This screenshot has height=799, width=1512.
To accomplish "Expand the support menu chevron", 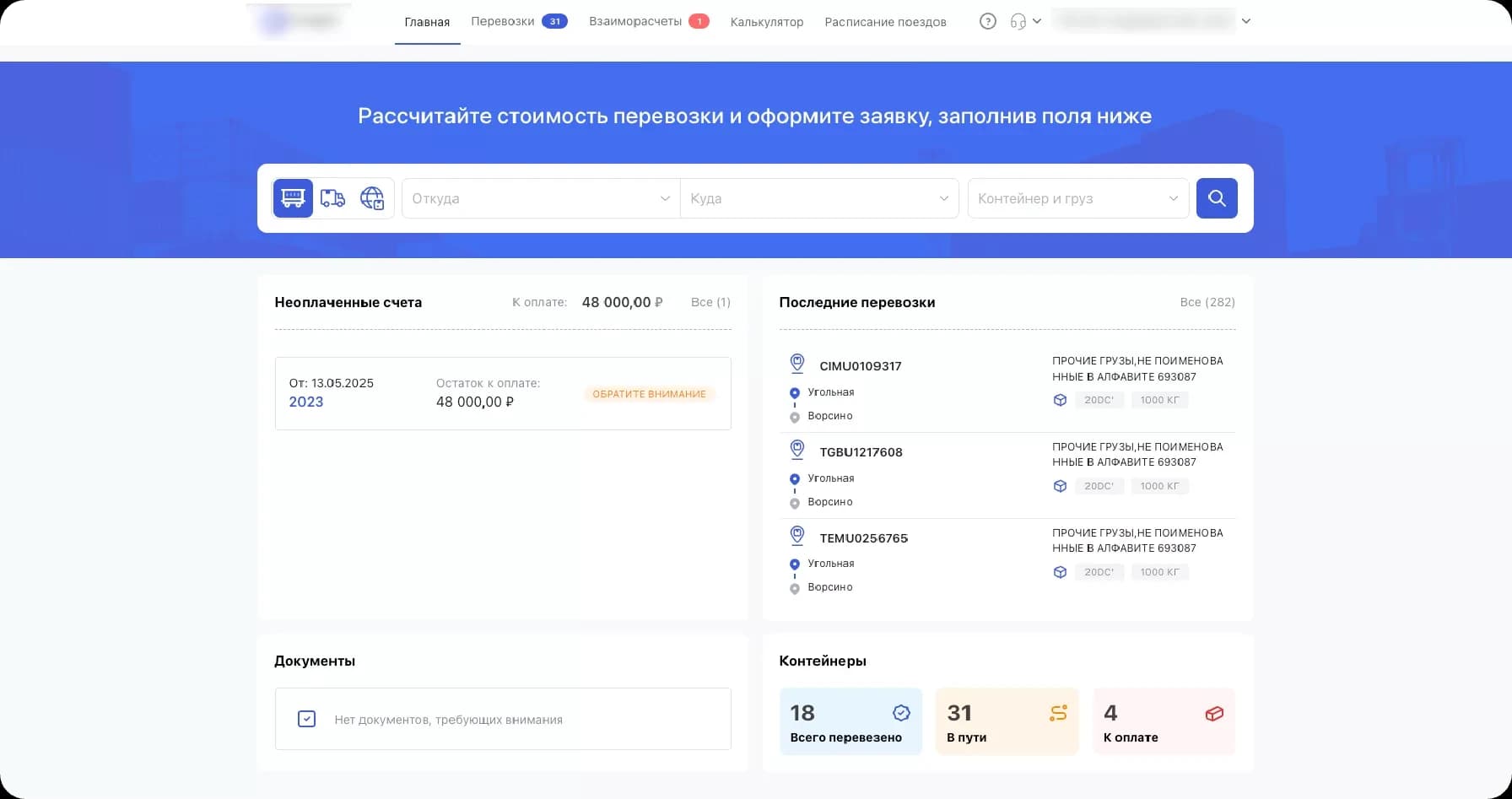I will tap(1037, 21).
